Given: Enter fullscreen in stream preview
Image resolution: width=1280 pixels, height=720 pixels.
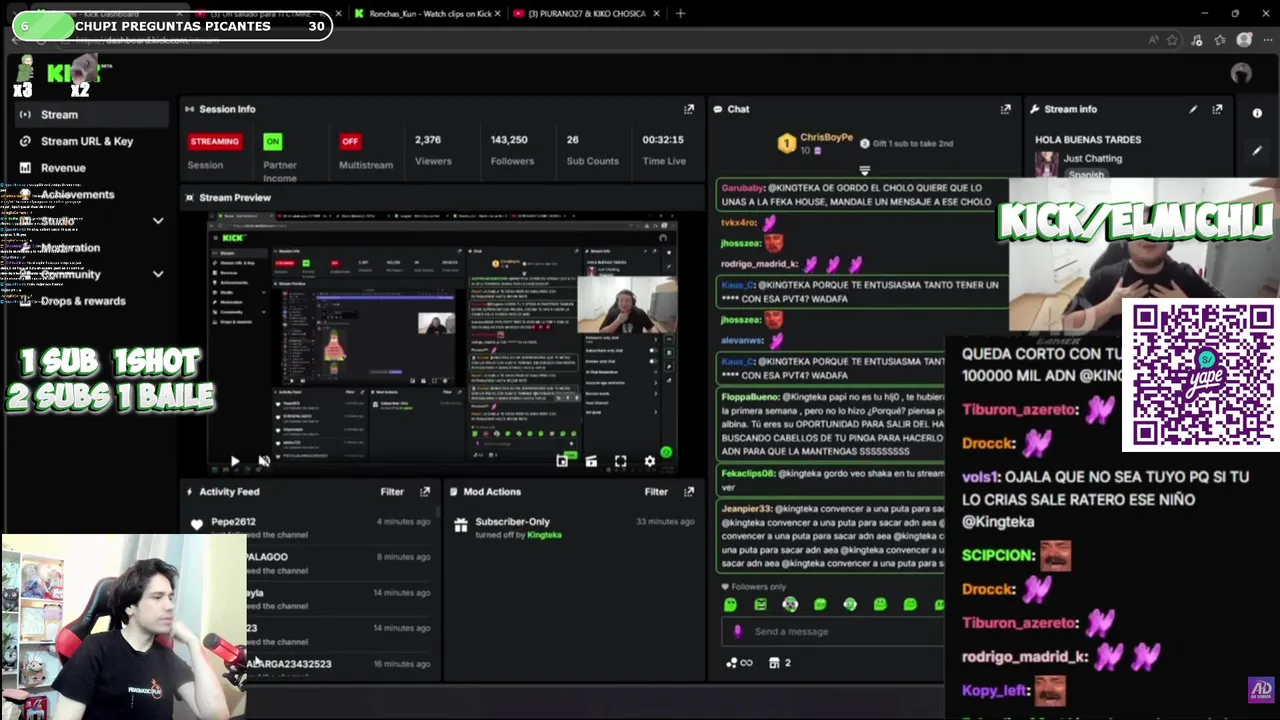Looking at the screenshot, I should click(x=620, y=461).
